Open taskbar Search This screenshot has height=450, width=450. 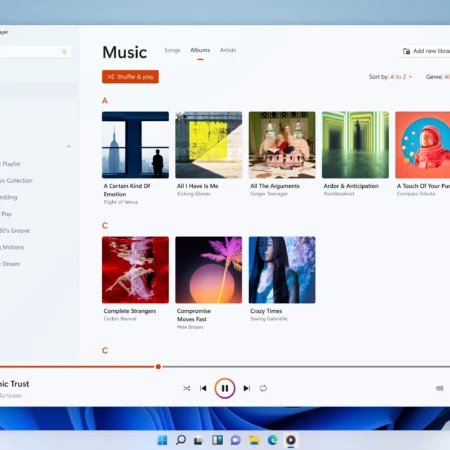pos(181,440)
